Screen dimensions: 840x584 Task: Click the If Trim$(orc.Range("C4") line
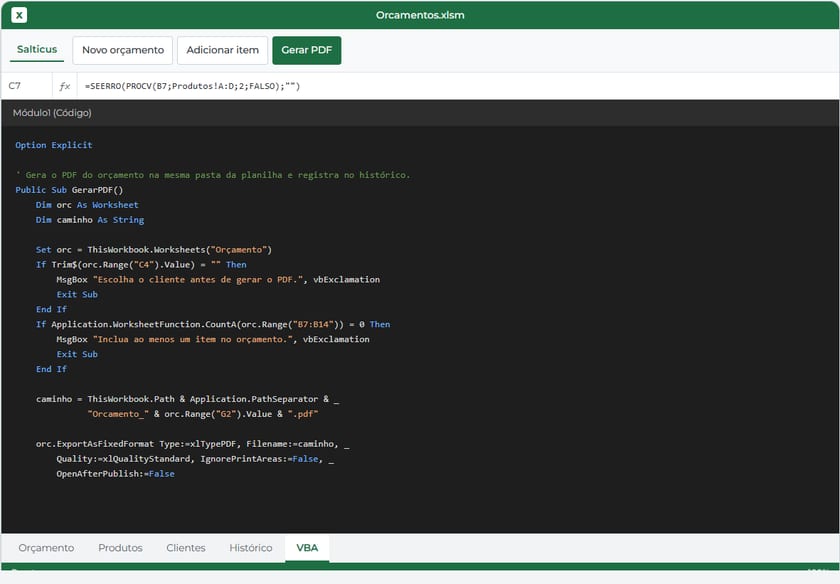tap(141, 265)
